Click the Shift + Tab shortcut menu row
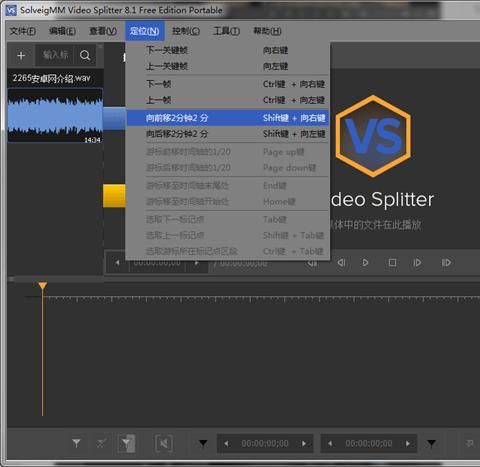 [228, 235]
